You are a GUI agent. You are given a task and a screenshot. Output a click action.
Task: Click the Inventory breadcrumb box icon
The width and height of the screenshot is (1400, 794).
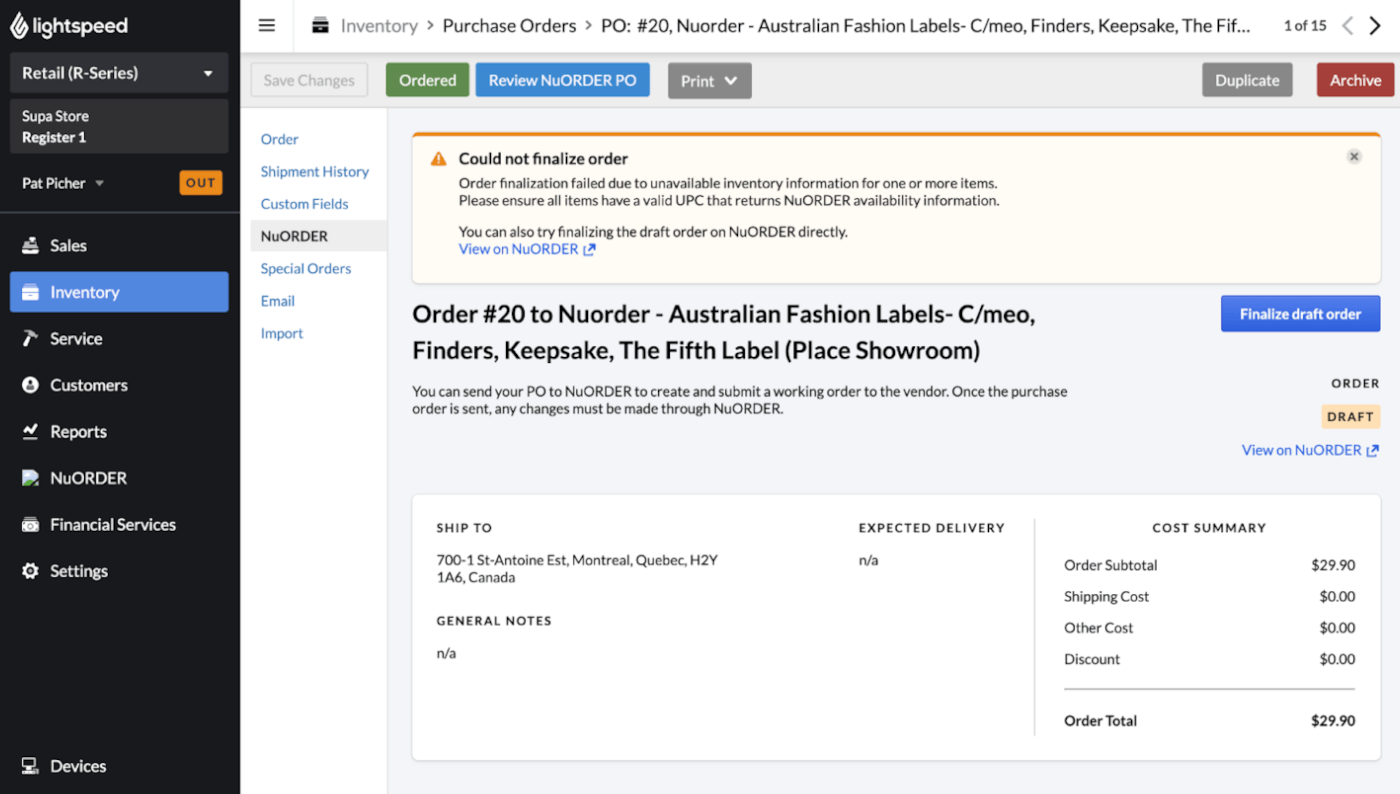[320, 26]
